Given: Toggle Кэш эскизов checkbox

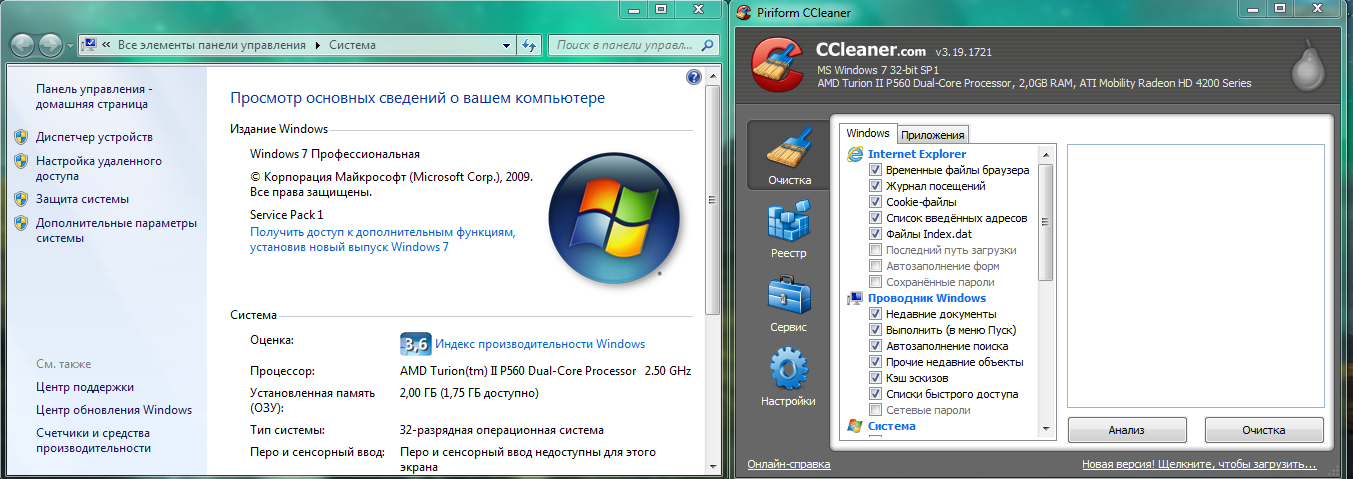Looking at the screenshot, I should pyautogui.click(x=876, y=378).
